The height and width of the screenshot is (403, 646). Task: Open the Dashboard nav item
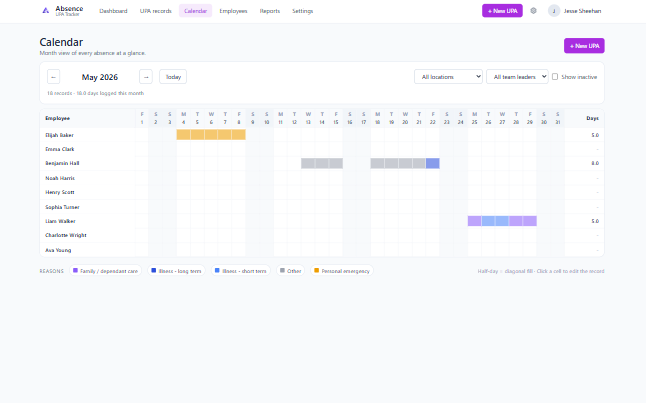click(113, 11)
